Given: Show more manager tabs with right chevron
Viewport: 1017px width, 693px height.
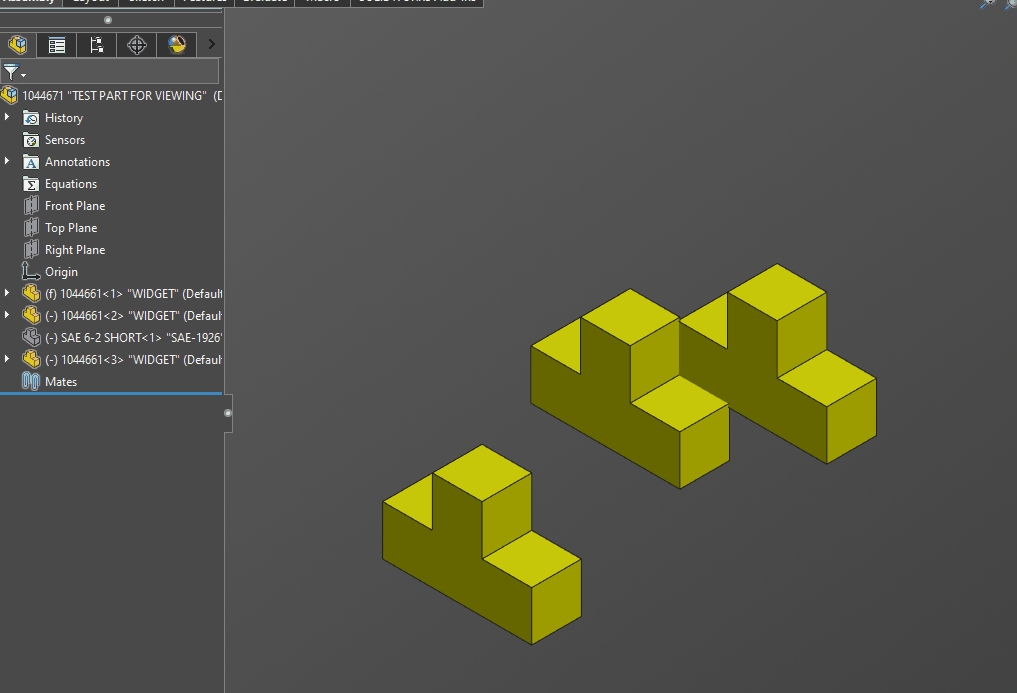Looking at the screenshot, I should point(211,45).
